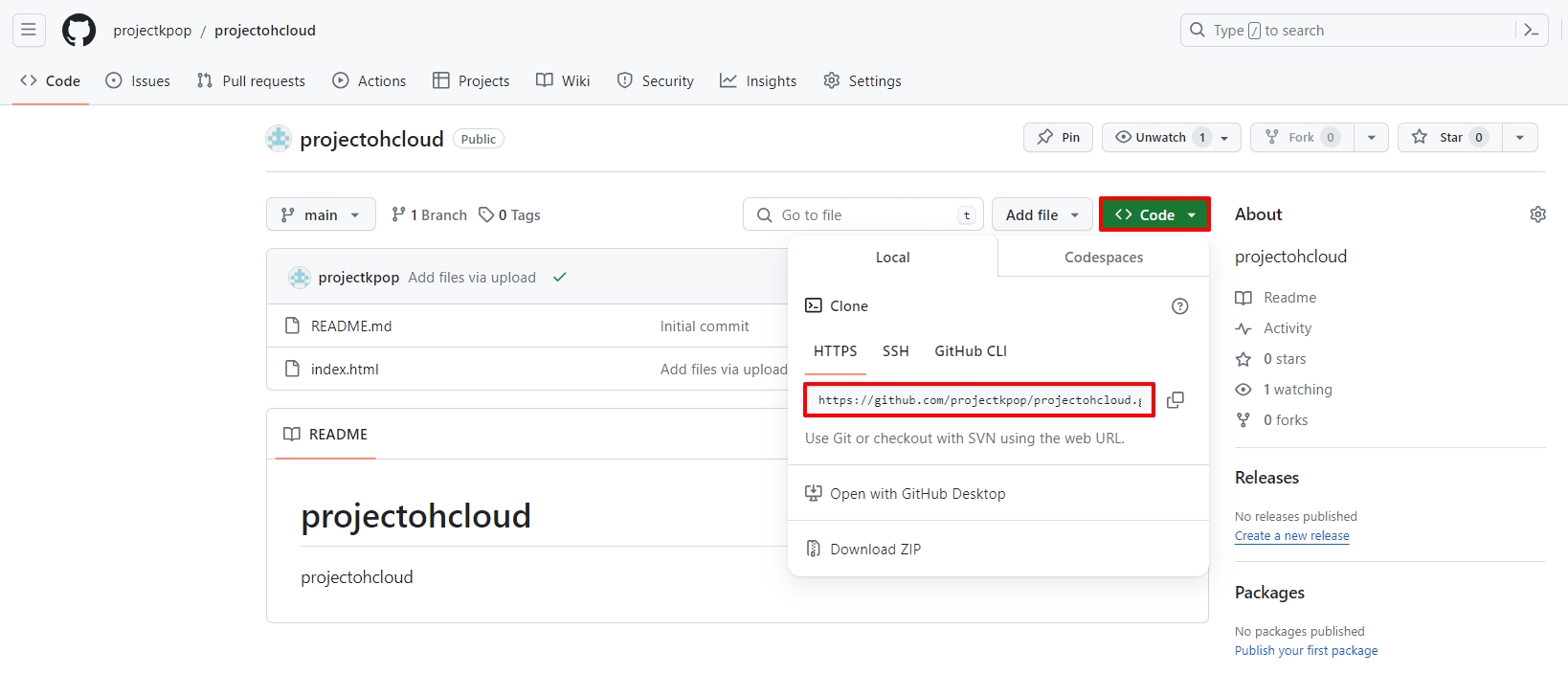Toggle the green Code dropdown button
This screenshot has height=674, width=1568.
coord(1154,214)
